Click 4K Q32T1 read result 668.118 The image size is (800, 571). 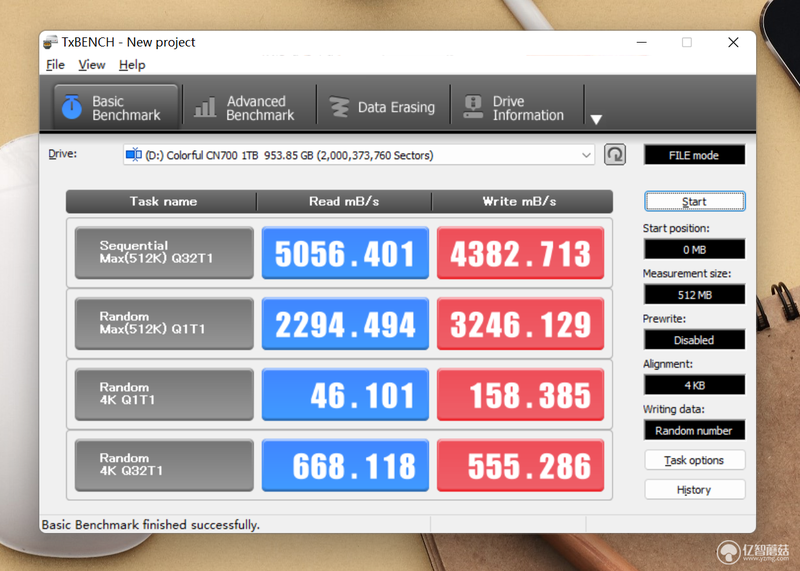[x=345, y=465]
